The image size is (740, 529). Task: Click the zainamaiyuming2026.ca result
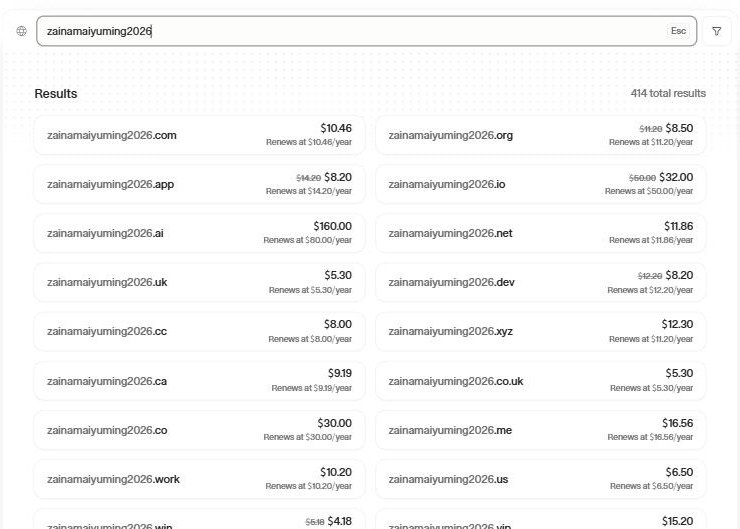[x=199, y=381]
